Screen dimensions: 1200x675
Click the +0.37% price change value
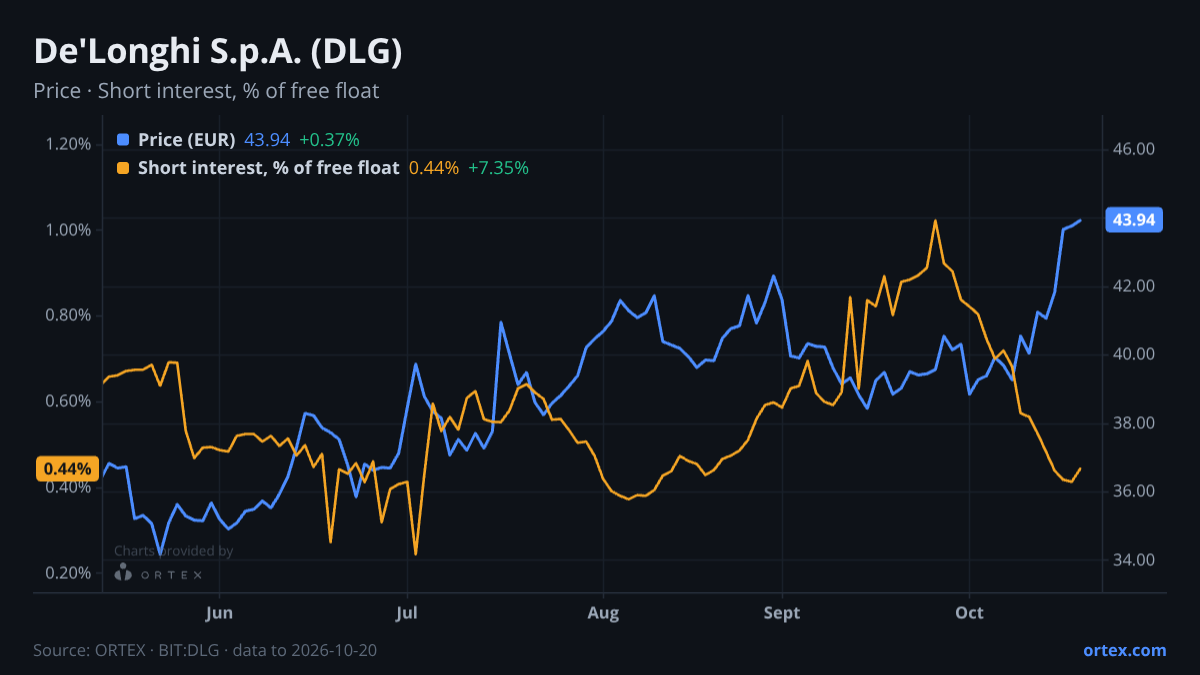(329, 139)
